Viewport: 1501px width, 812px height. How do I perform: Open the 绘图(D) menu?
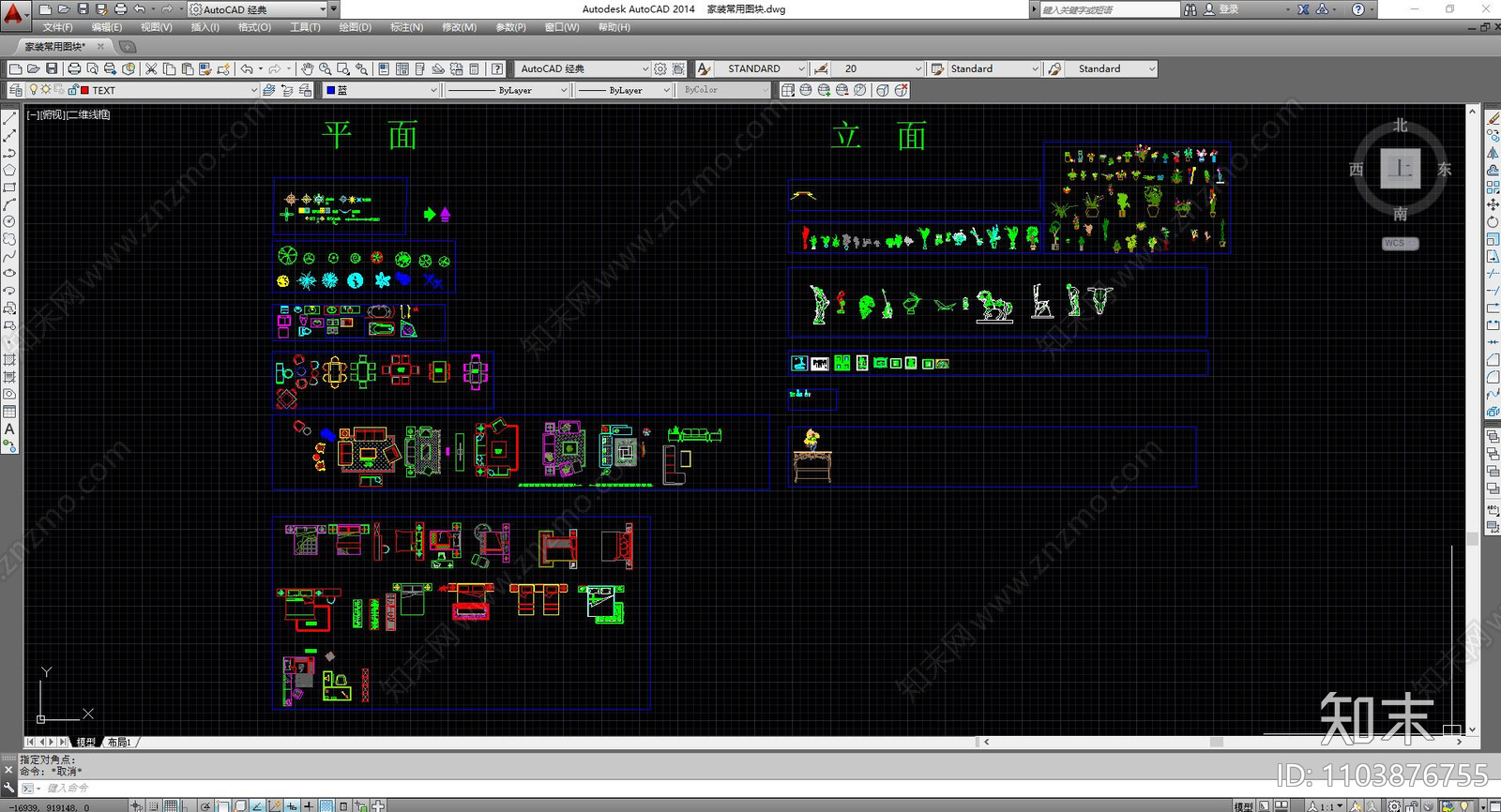click(x=355, y=27)
